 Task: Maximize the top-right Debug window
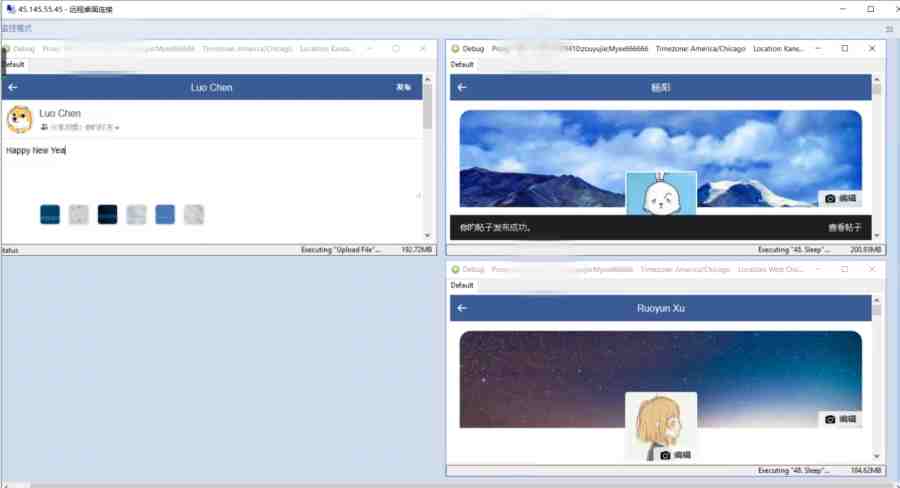(845, 49)
